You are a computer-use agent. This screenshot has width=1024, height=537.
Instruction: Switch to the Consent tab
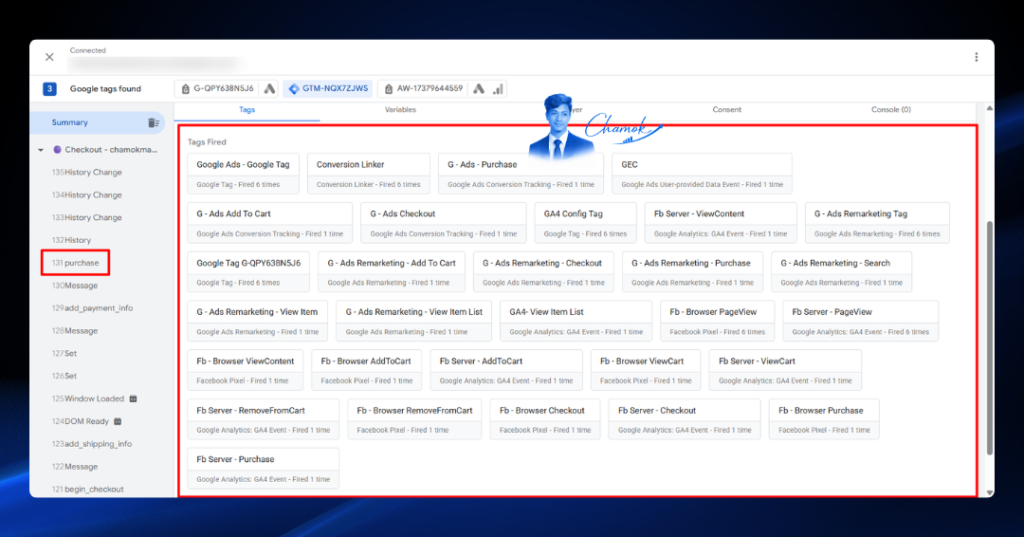[726, 110]
